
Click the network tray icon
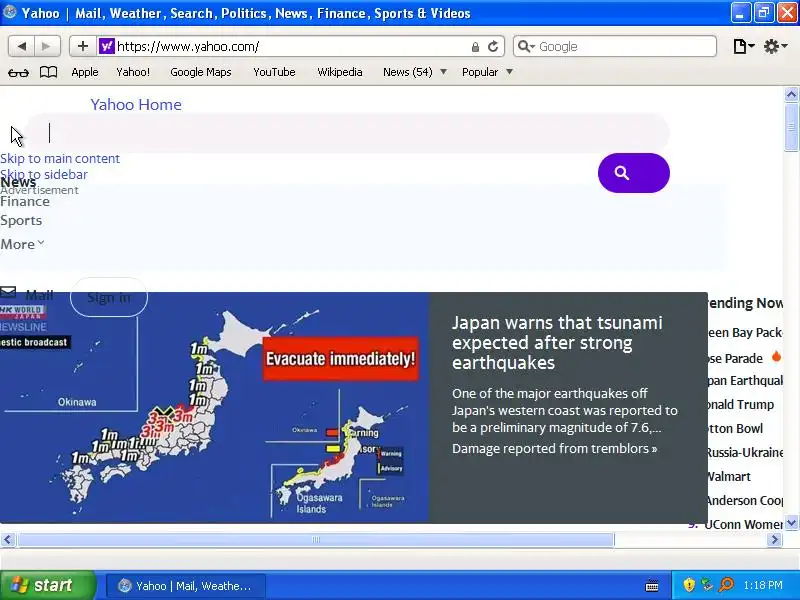(x=707, y=585)
